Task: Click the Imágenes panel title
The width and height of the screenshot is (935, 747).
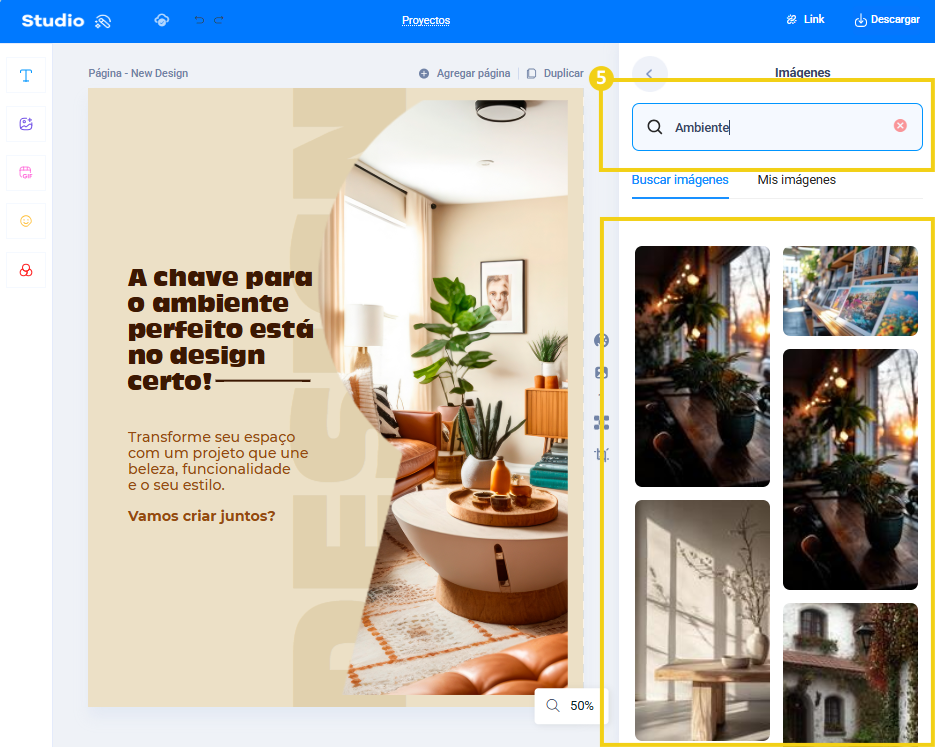Action: tap(802, 73)
